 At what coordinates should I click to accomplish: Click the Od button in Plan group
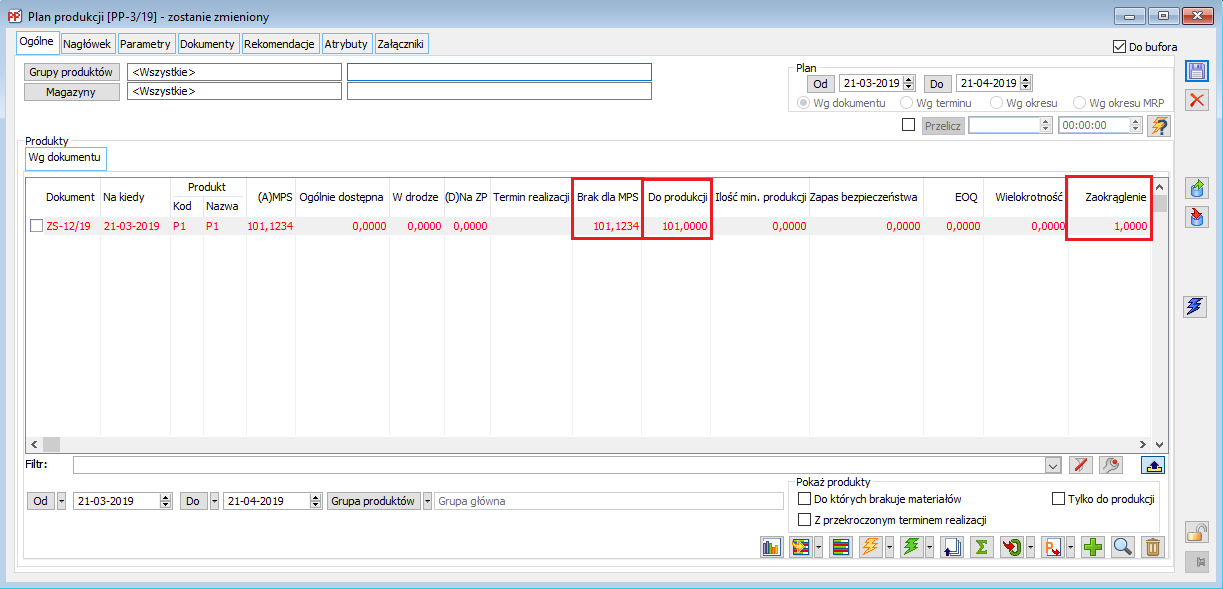click(820, 84)
